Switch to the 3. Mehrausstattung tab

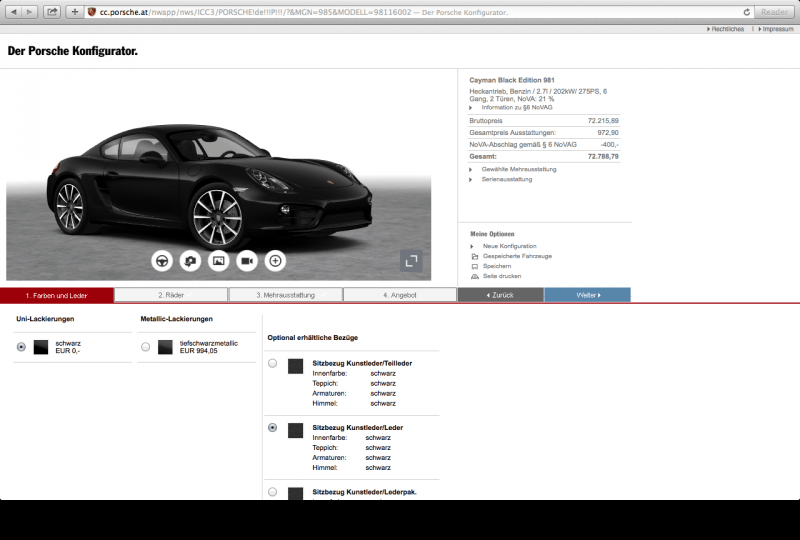[286, 295]
